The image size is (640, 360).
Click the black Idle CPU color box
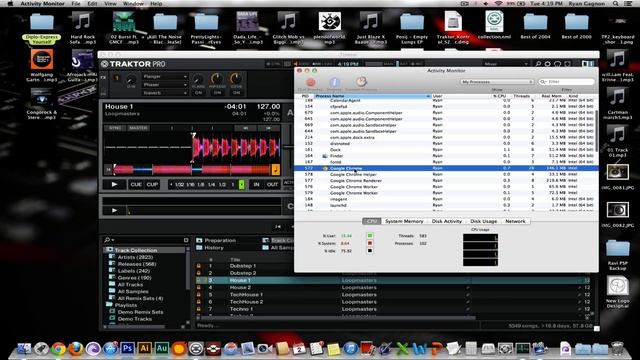(370, 250)
